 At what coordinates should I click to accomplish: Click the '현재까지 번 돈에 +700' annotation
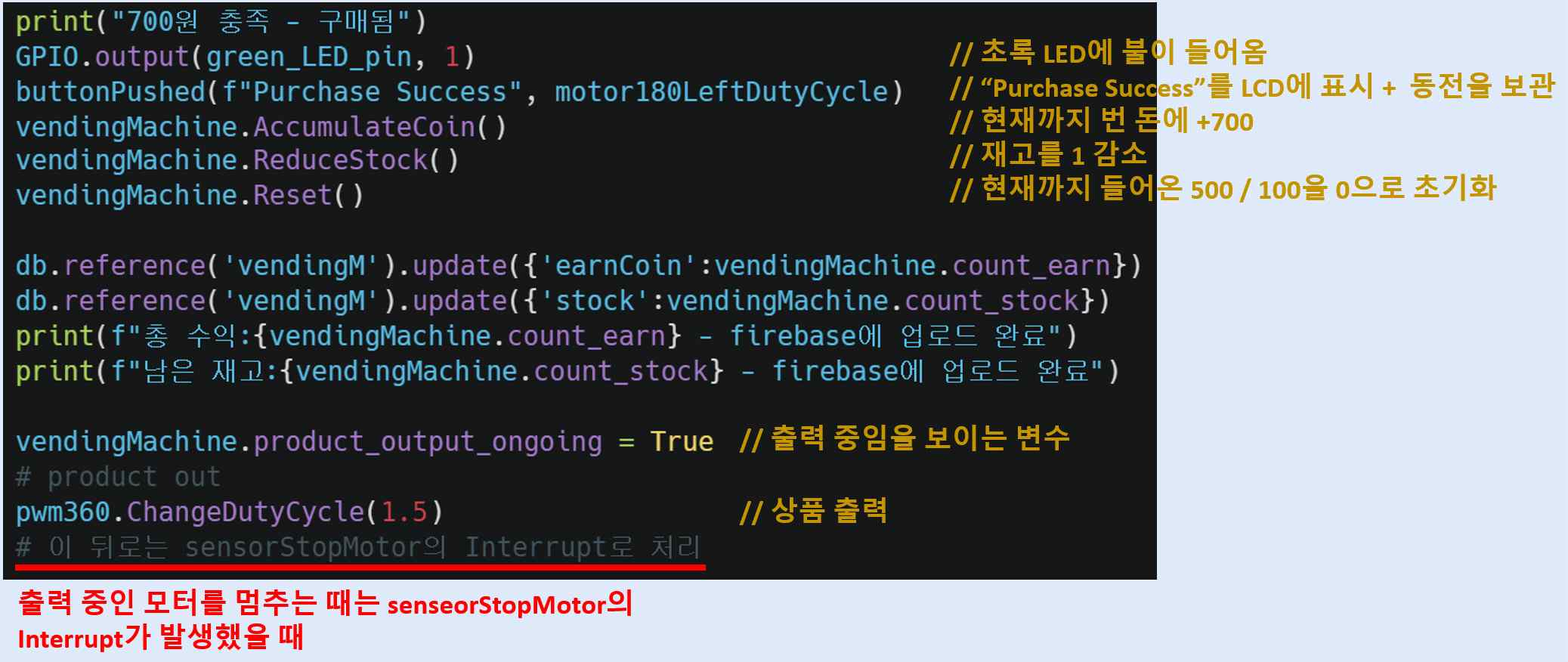(x=1101, y=121)
